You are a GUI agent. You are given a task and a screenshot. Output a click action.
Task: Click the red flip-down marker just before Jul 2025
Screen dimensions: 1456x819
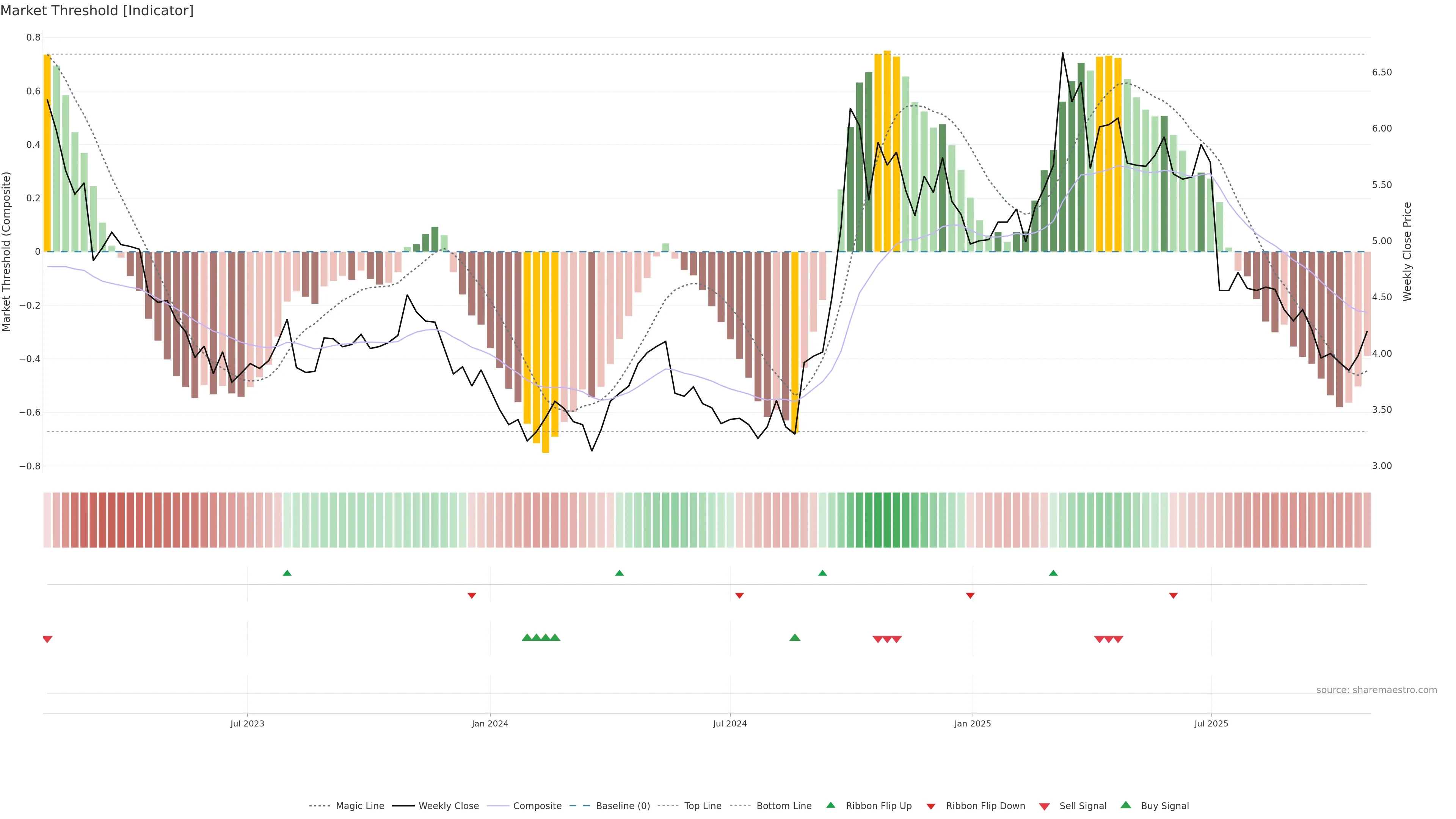(1174, 596)
